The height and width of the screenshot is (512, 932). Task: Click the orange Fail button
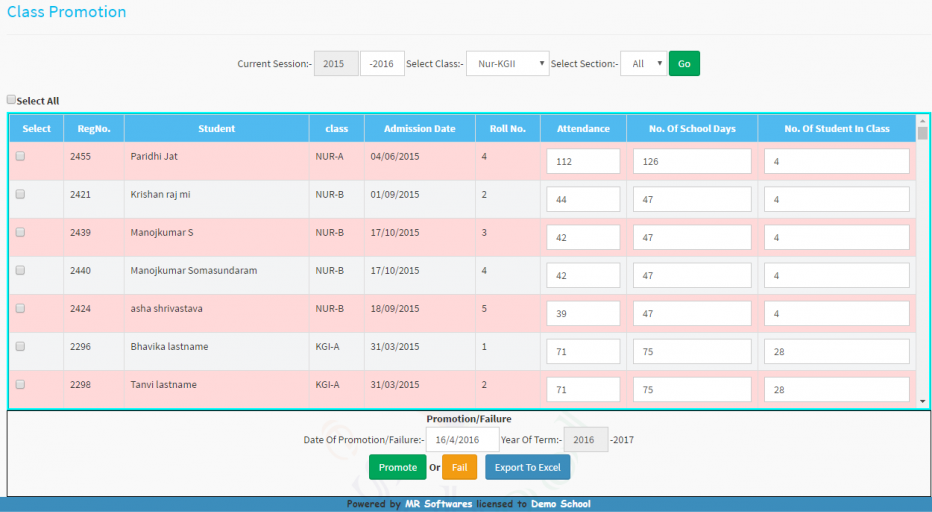coord(459,467)
